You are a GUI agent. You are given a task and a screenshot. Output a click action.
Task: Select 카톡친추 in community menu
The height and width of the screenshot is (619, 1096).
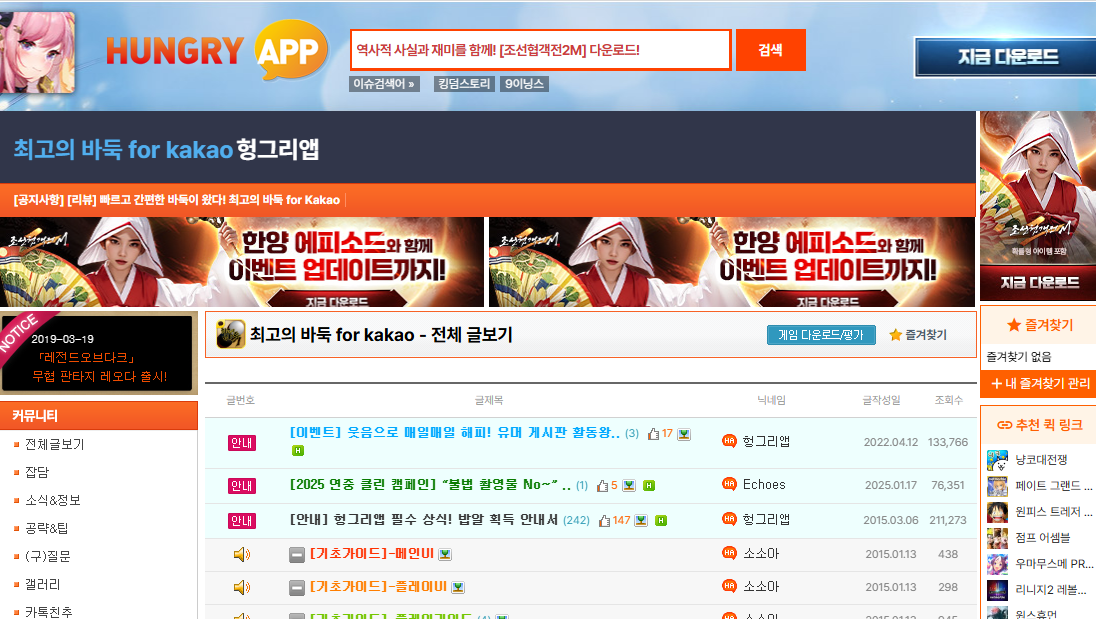pos(48,612)
